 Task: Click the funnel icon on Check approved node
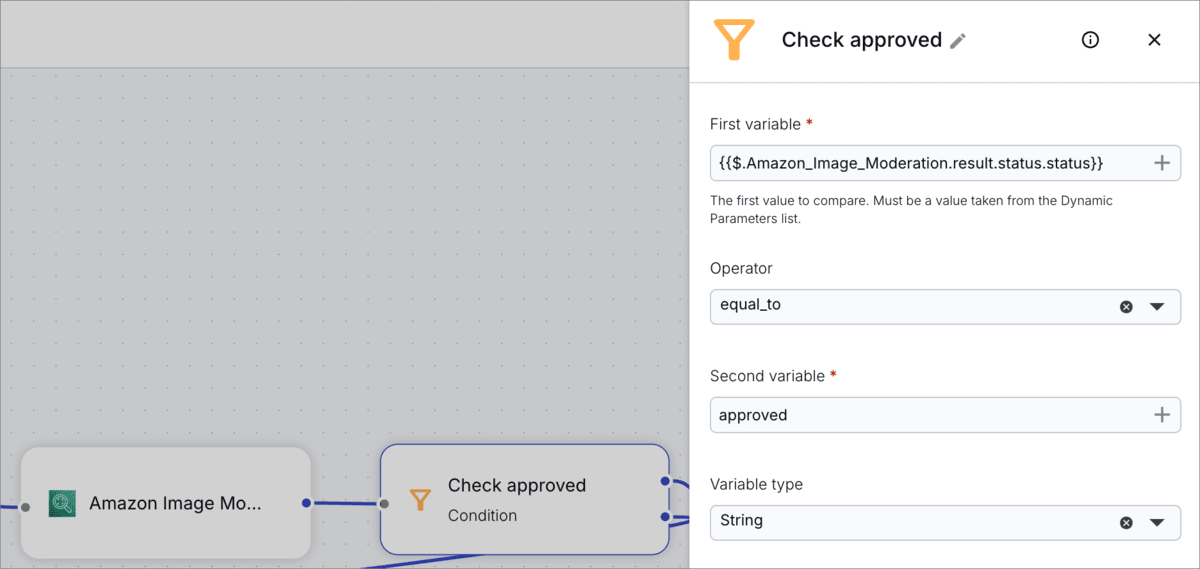[x=421, y=500]
